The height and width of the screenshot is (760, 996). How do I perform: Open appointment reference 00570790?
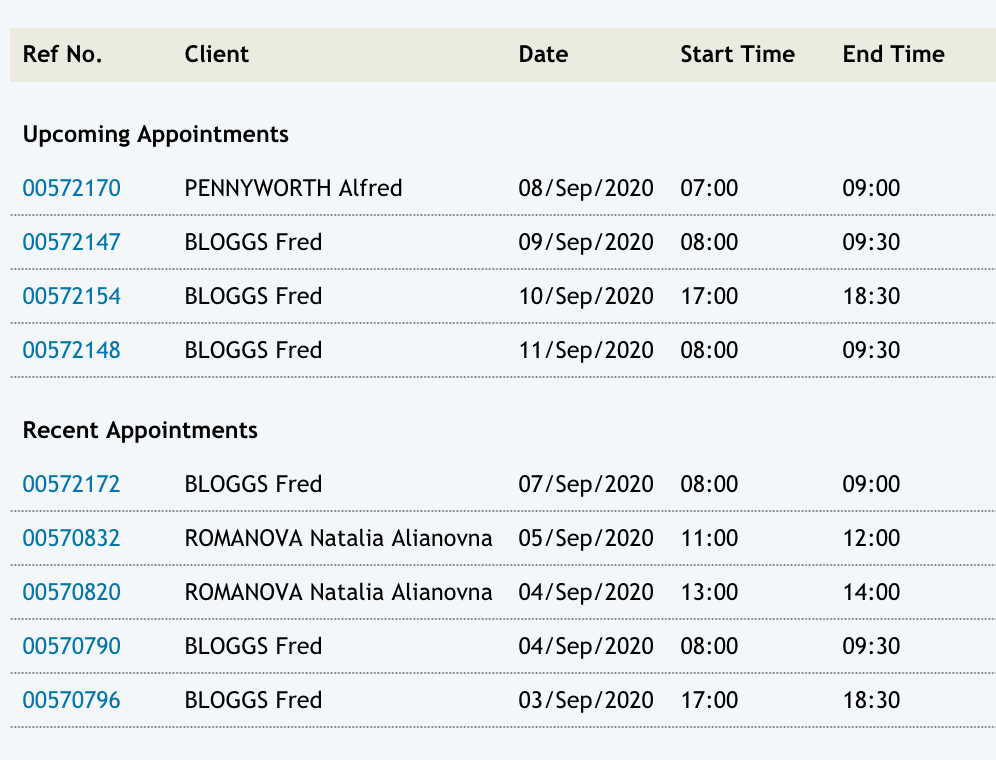71,646
